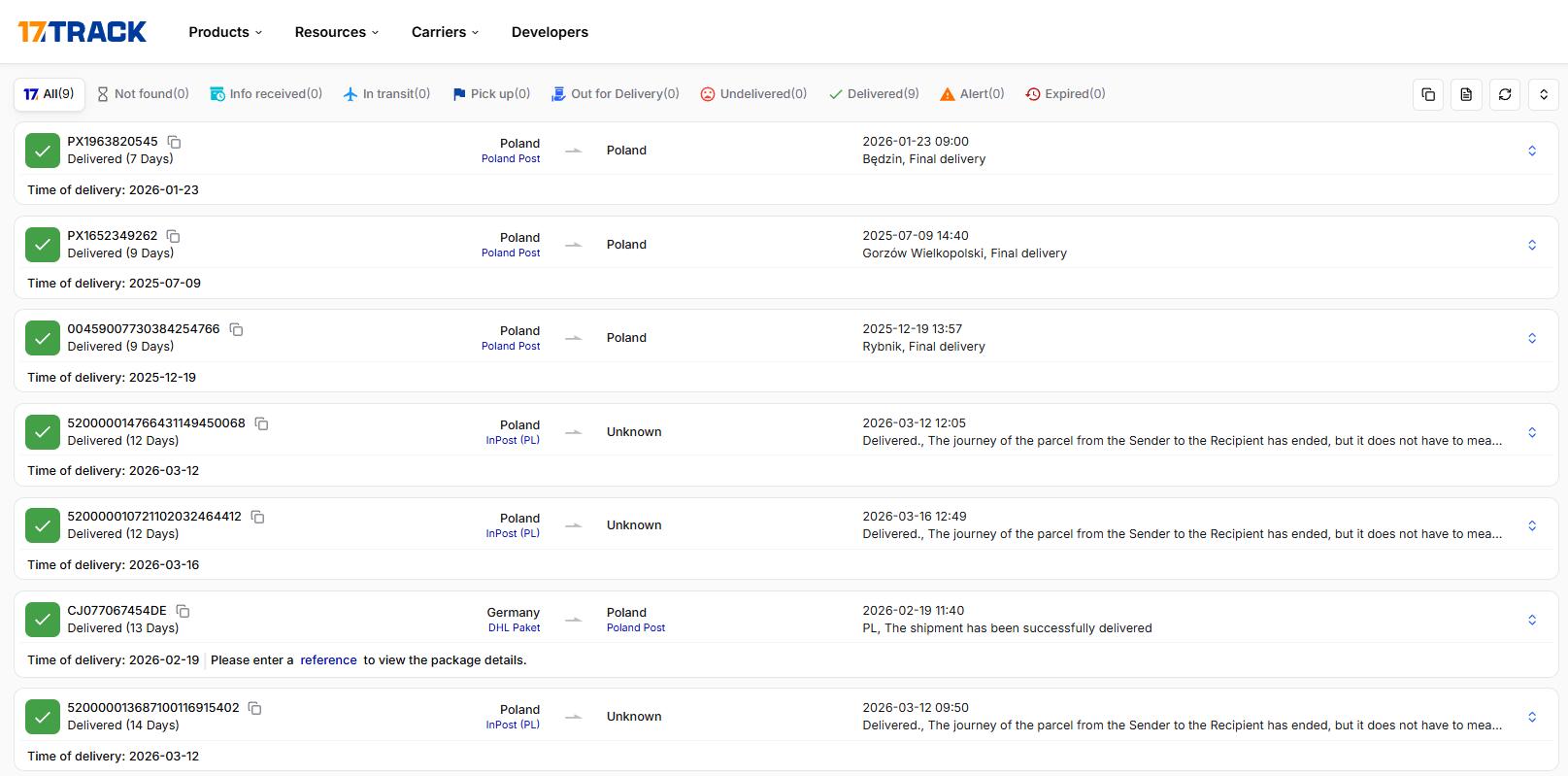Click green delivered checkmark for CJ077067454DE
Viewport: 1568px width, 776px height.
[x=43, y=620]
